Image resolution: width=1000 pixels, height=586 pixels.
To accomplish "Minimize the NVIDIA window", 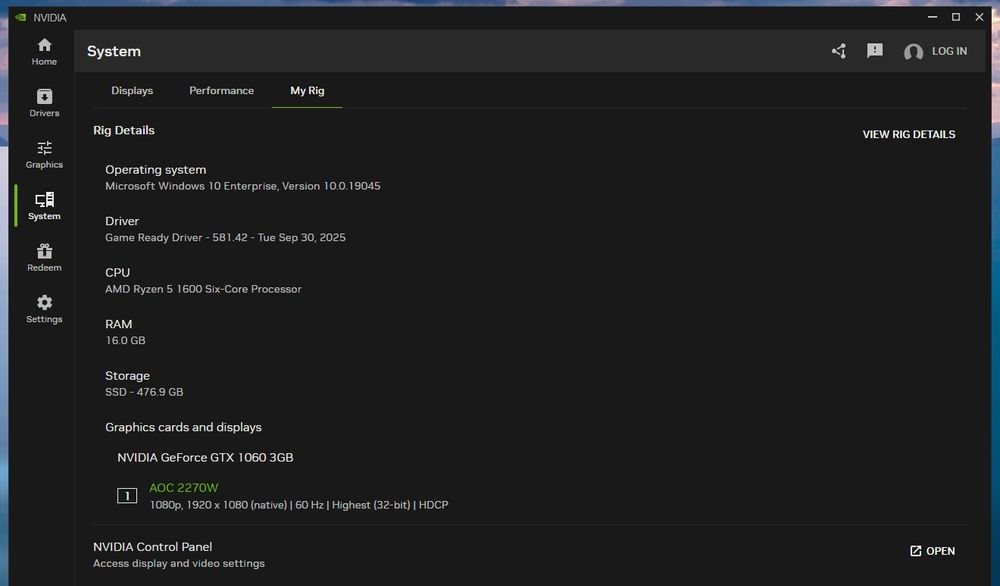I will point(932,17).
